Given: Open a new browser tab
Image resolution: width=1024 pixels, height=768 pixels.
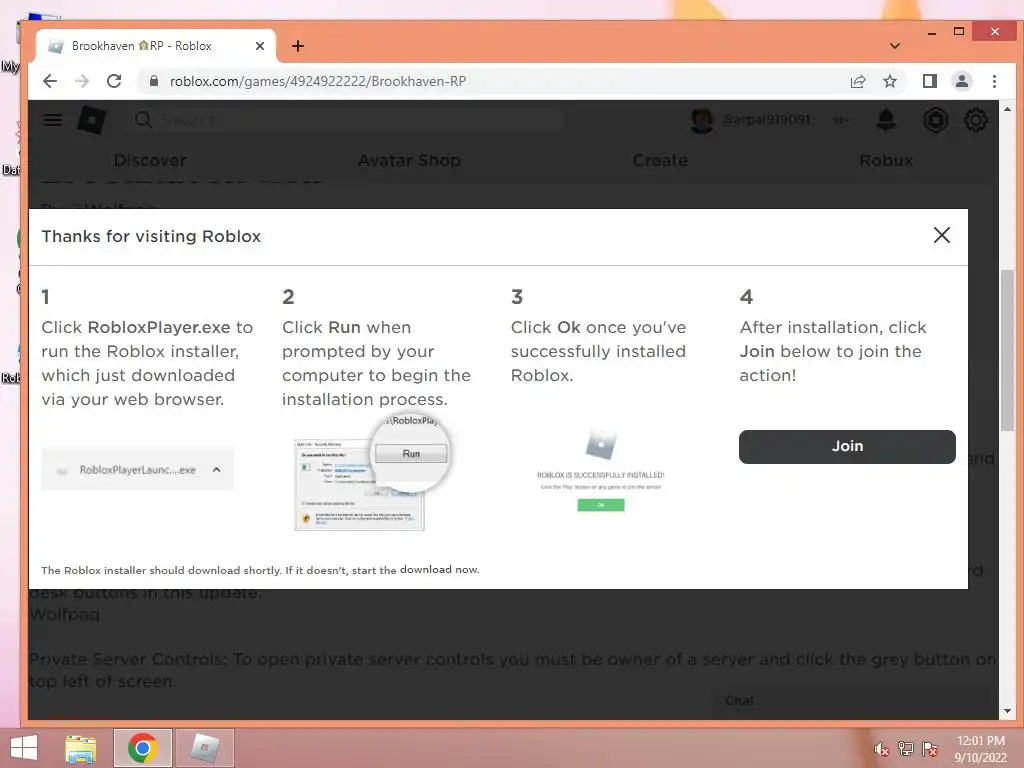Looking at the screenshot, I should 298,46.
